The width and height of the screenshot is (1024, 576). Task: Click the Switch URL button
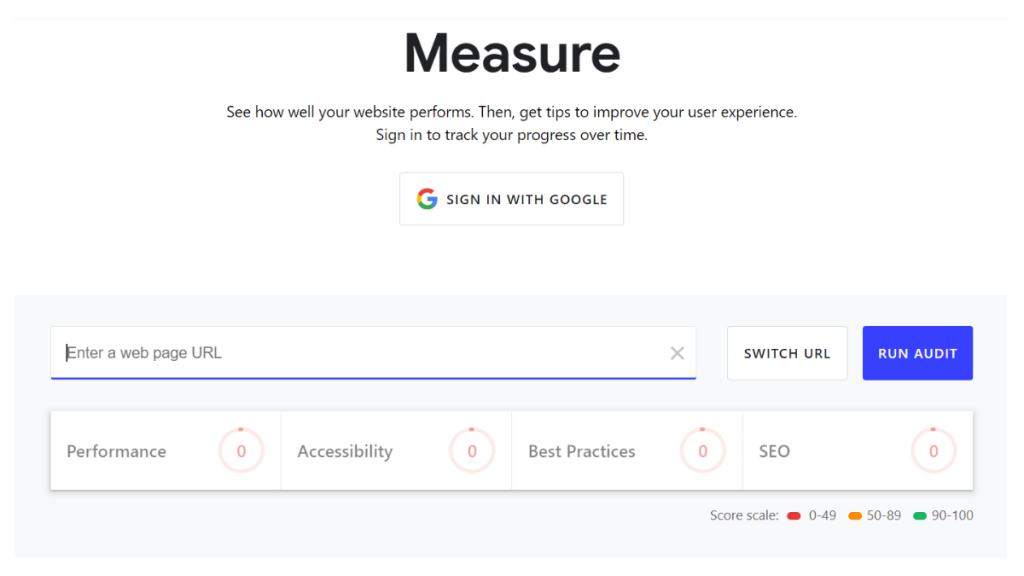787,353
